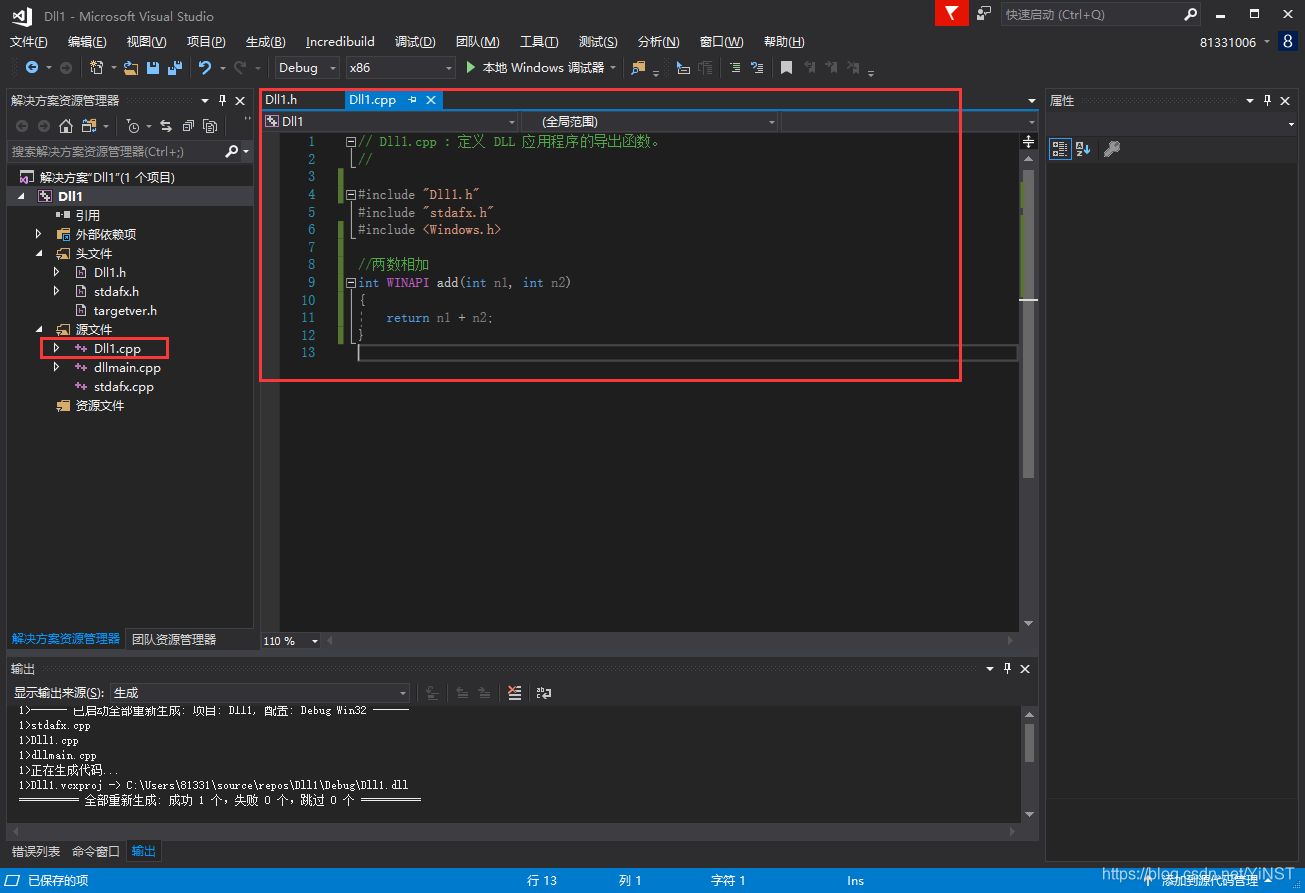Click the Save All toolbar icon
The height and width of the screenshot is (893, 1305).
pos(175,68)
